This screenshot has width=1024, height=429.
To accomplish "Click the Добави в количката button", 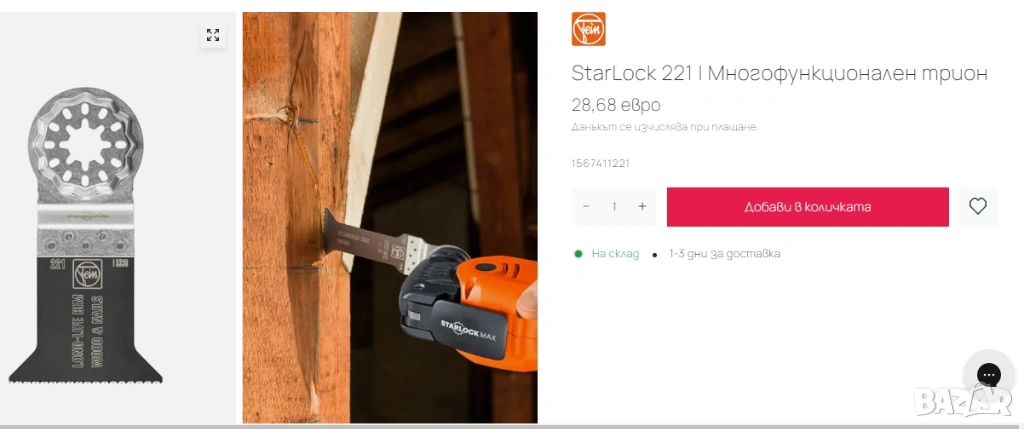I will click(x=808, y=207).
